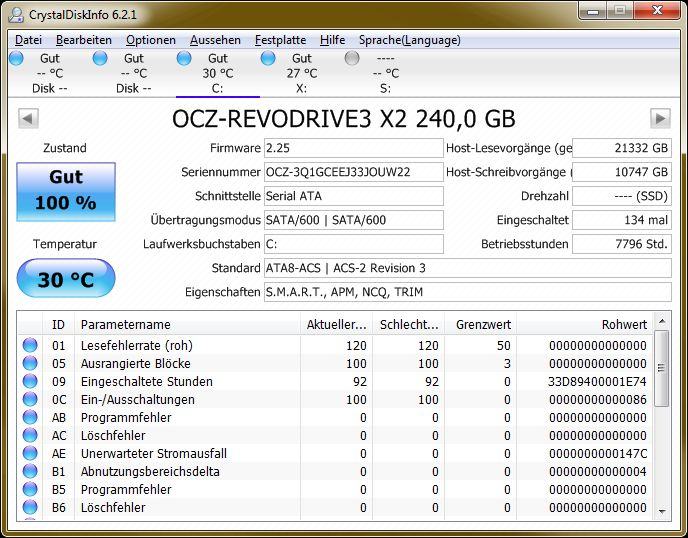Click raw value 000000000147C
The width and height of the screenshot is (688, 538).
pos(598,453)
